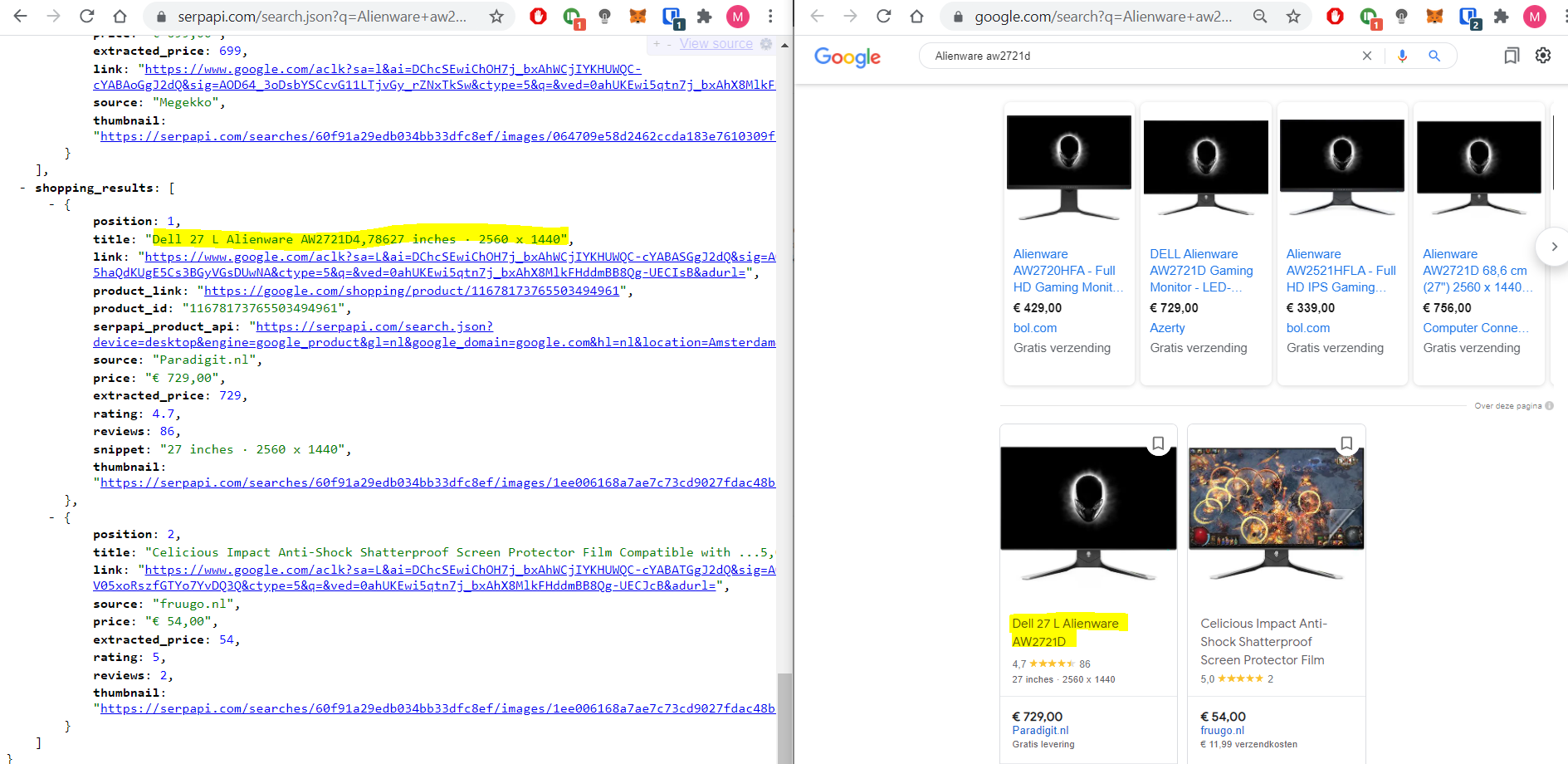This screenshot has width=1568, height=764.
Task: Open home page in Google window
Action: point(916,16)
